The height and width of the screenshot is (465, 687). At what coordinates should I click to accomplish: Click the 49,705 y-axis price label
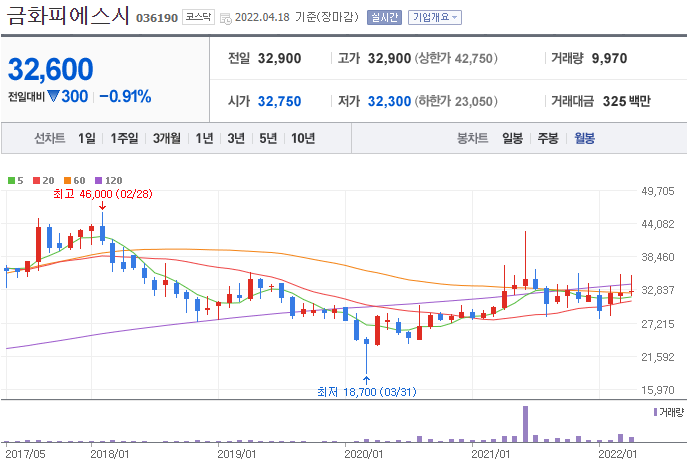tap(658, 191)
